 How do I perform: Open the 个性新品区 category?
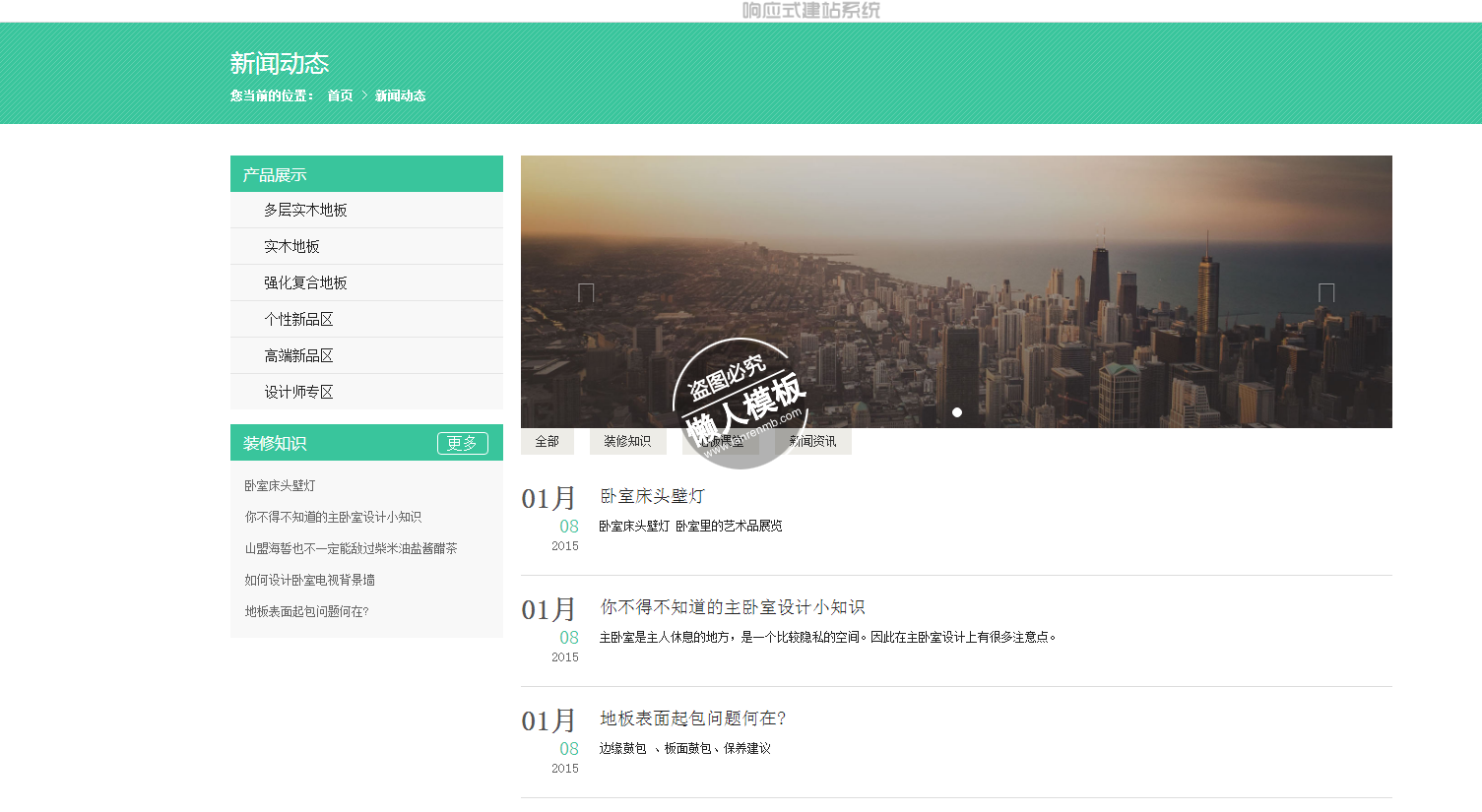(298, 319)
